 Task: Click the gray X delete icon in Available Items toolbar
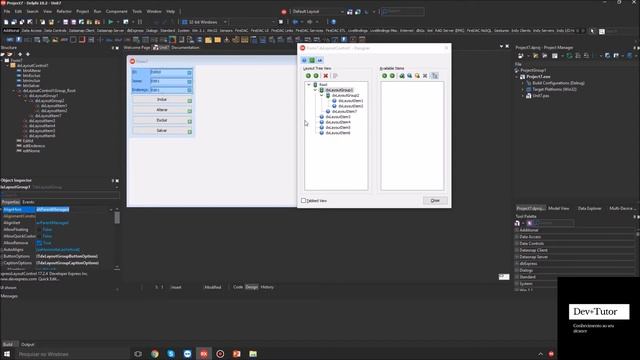point(425,76)
